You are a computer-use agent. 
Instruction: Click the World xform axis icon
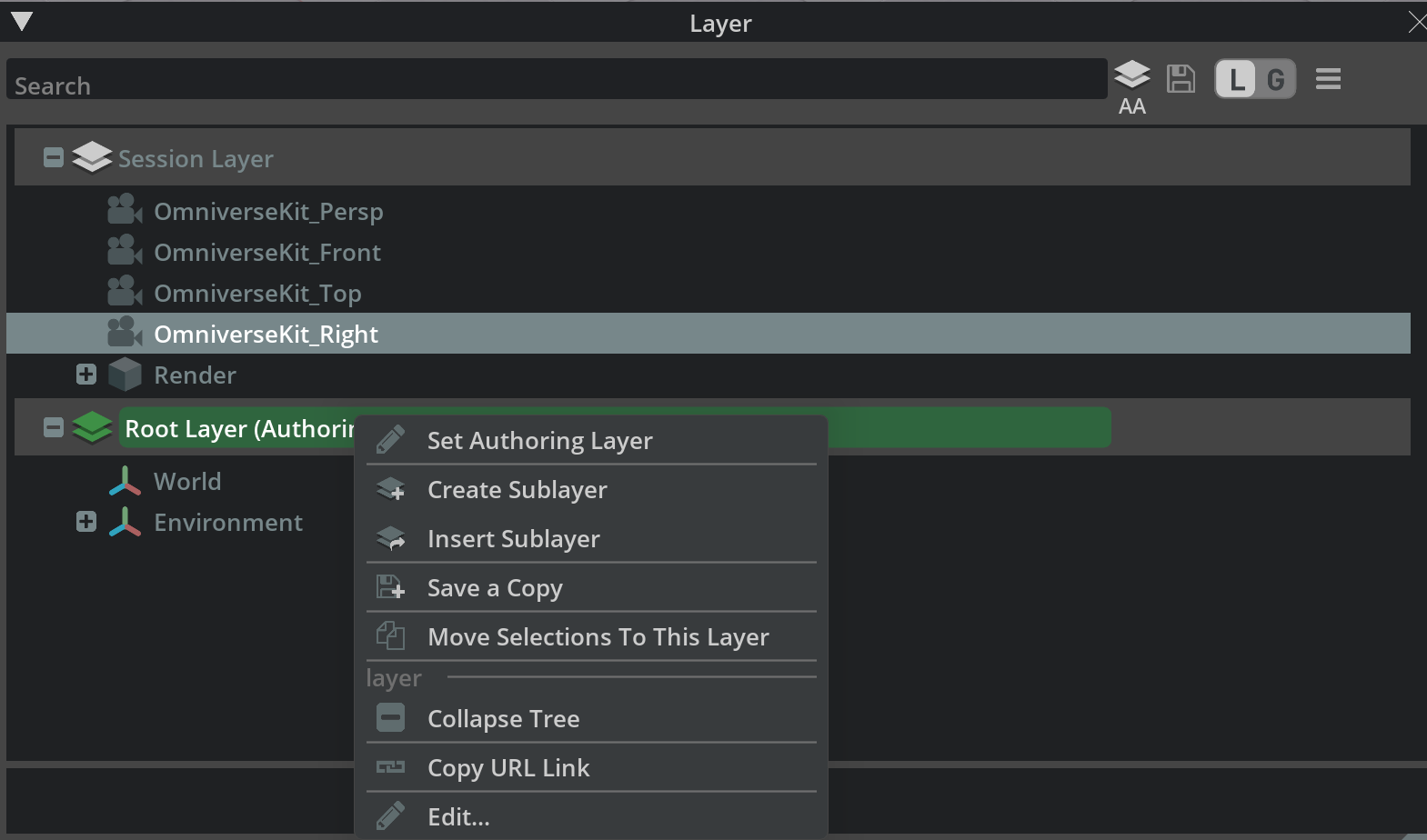(x=125, y=481)
